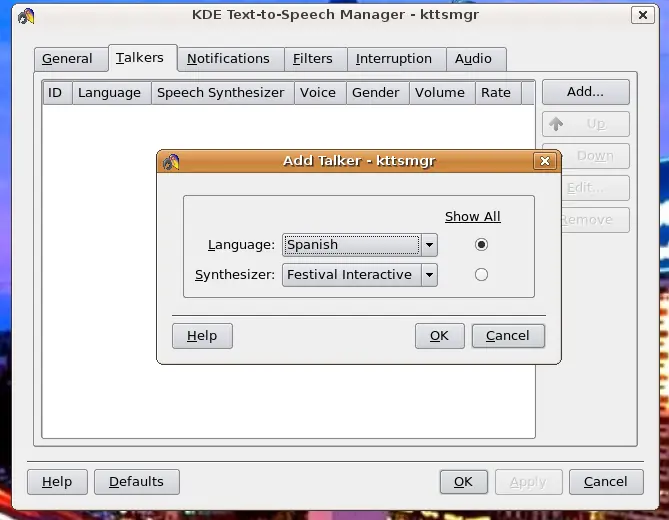Click the Voice column header

pyautogui.click(x=320, y=93)
